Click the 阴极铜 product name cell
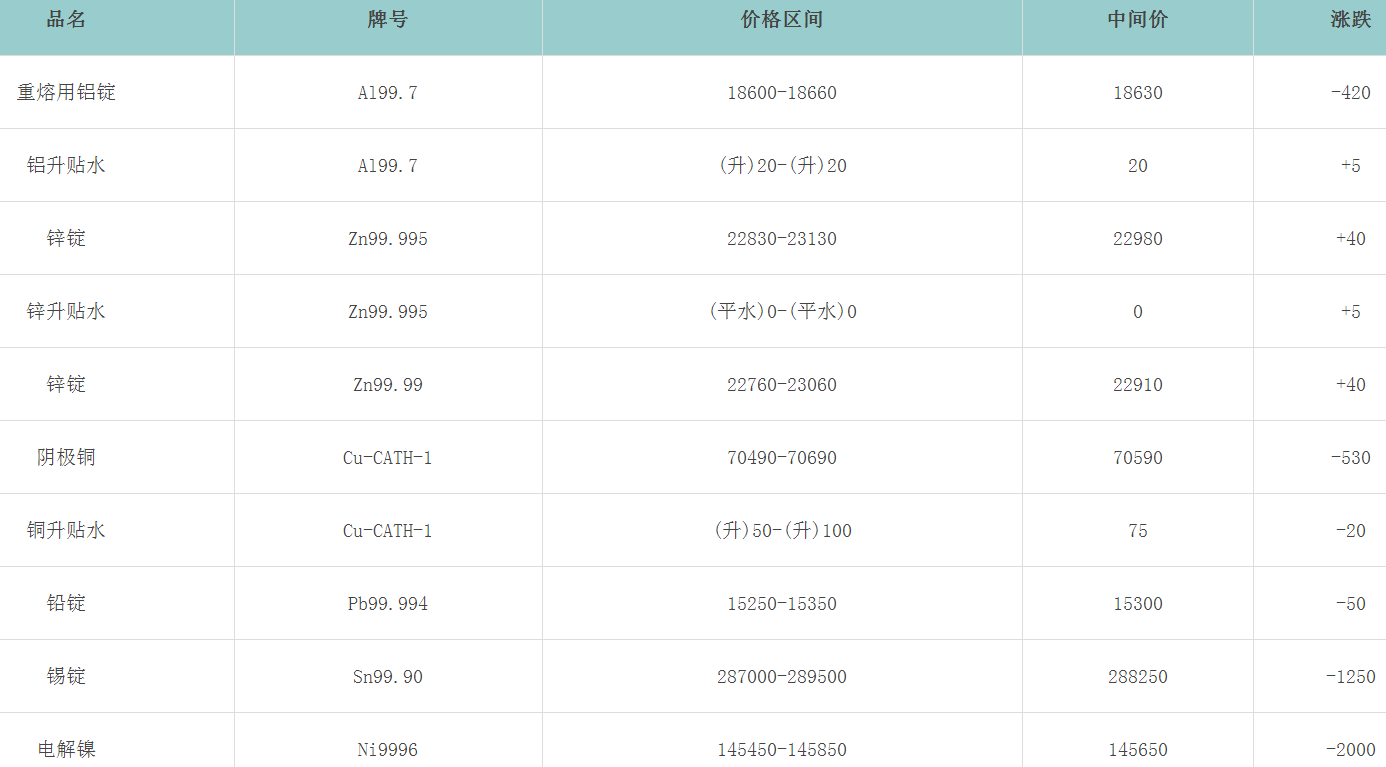 (66, 457)
